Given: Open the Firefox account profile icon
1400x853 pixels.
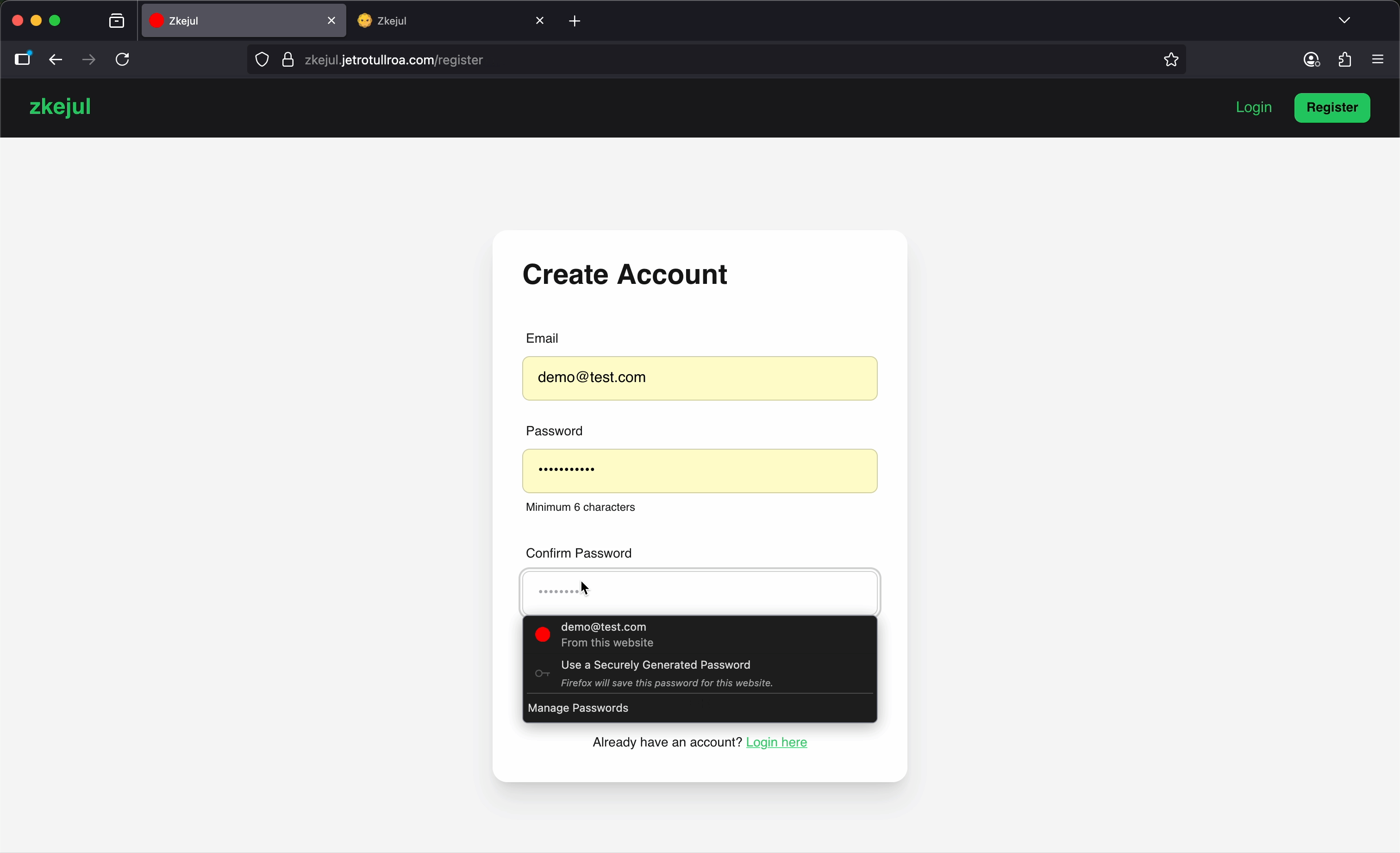Looking at the screenshot, I should pyautogui.click(x=1311, y=60).
